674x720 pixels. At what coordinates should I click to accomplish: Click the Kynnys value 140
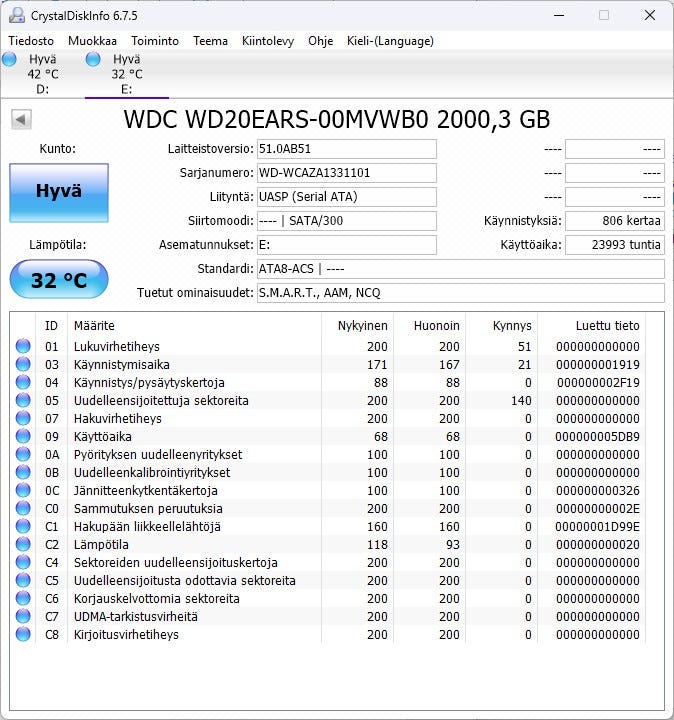click(x=521, y=400)
